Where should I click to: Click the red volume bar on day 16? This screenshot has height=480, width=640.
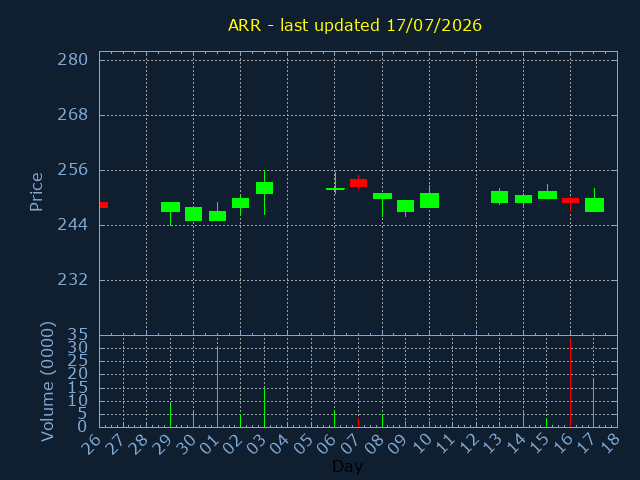570,382
